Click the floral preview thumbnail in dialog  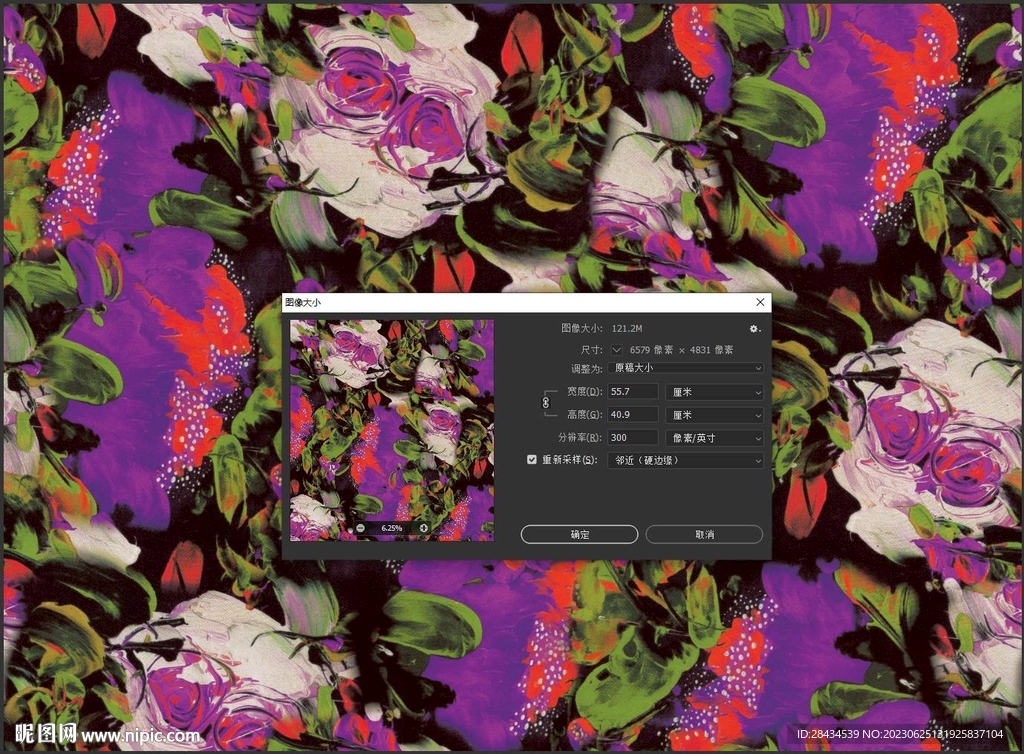pyautogui.click(x=392, y=430)
